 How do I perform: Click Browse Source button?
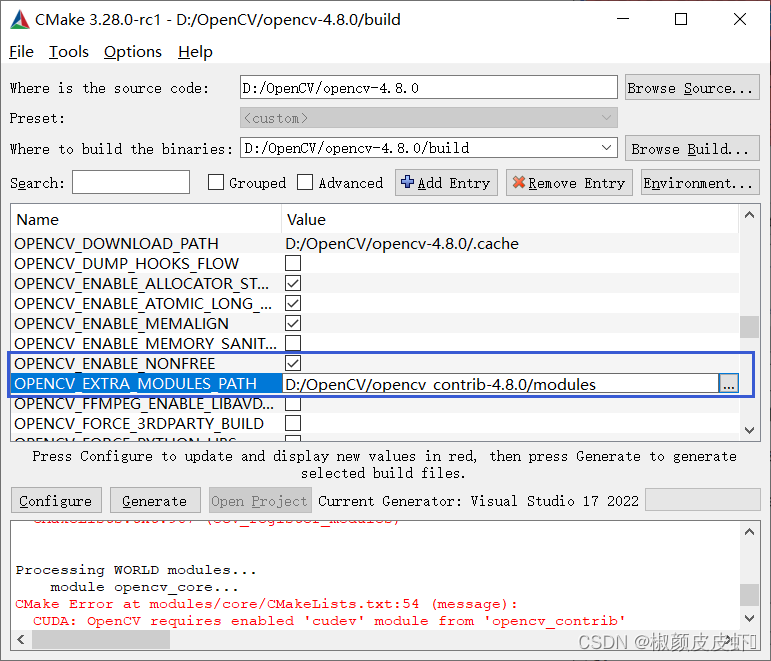tap(692, 88)
